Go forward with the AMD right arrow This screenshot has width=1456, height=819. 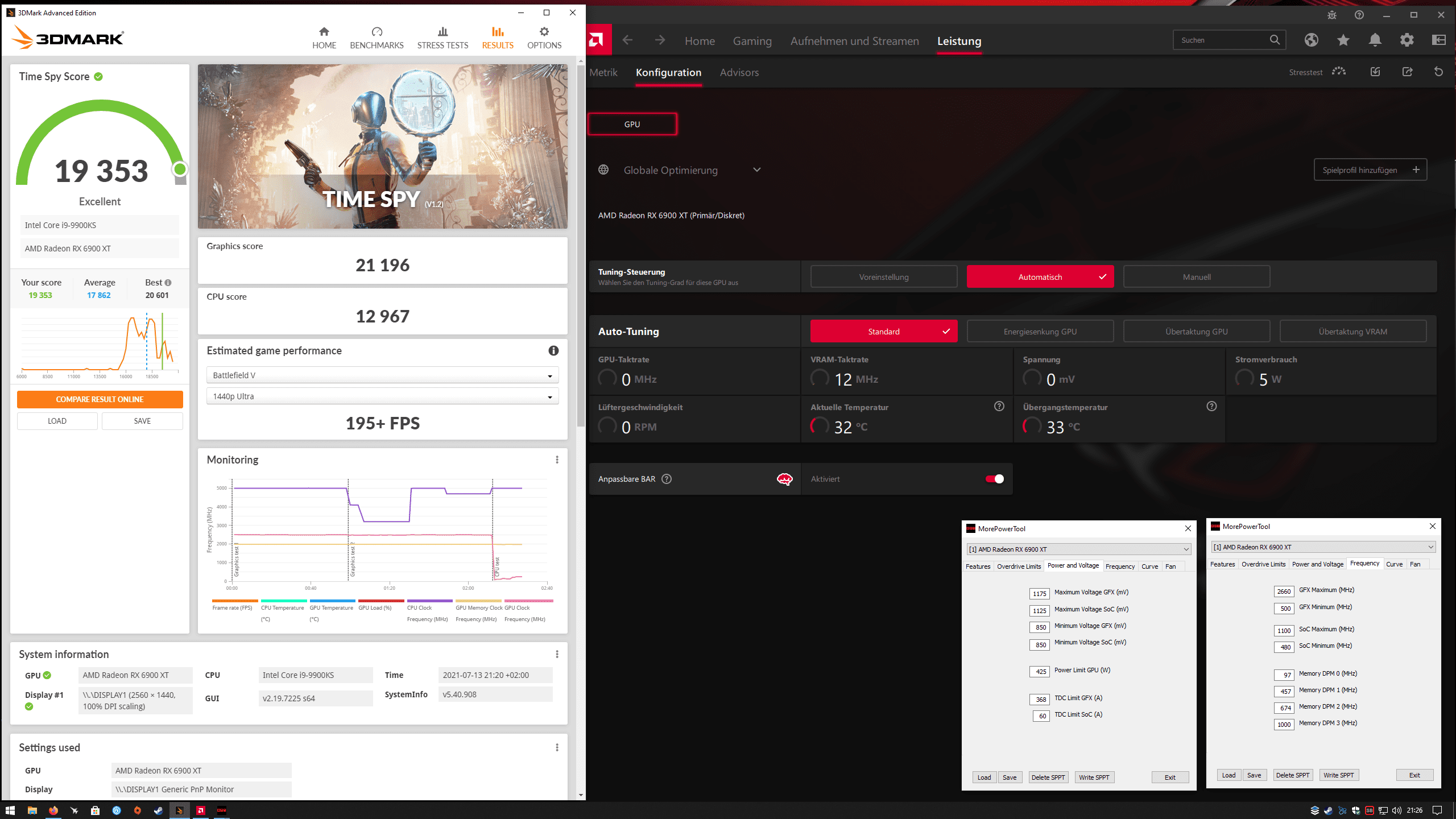[x=660, y=40]
